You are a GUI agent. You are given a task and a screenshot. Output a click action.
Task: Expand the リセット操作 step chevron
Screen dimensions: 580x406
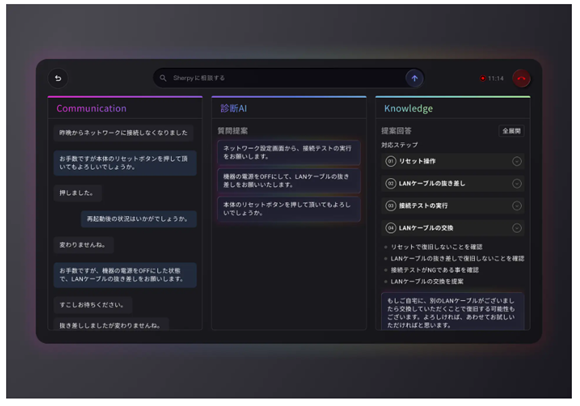pos(517,161)
